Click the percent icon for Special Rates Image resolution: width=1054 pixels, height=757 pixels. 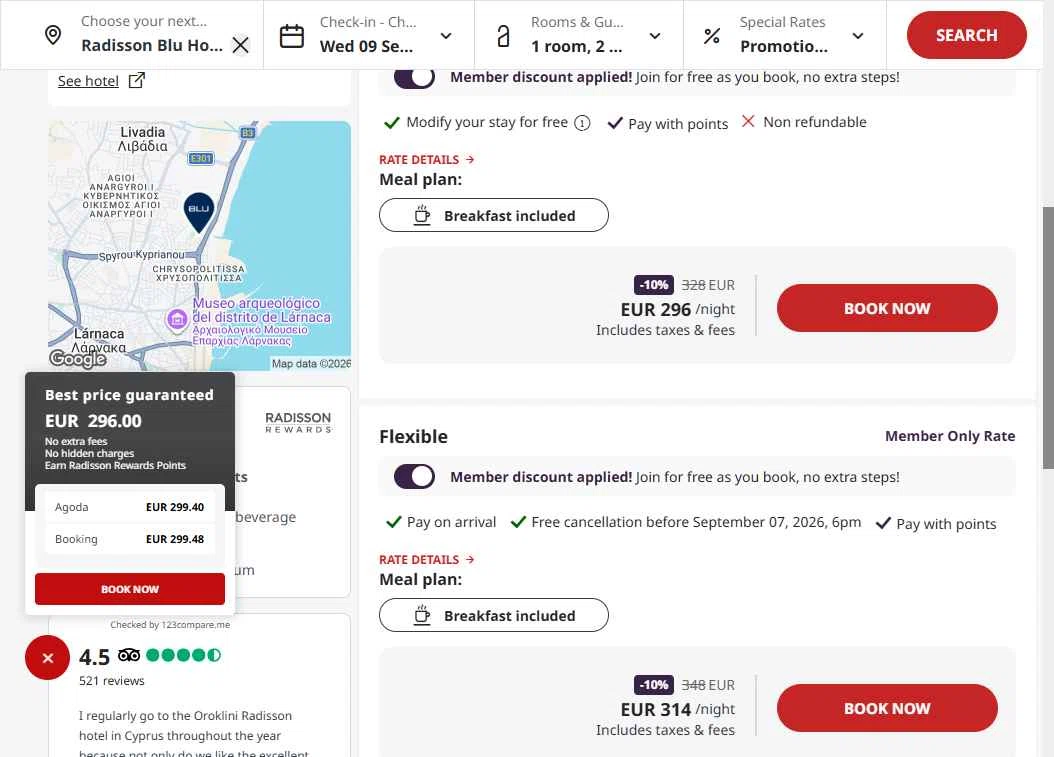712,36
